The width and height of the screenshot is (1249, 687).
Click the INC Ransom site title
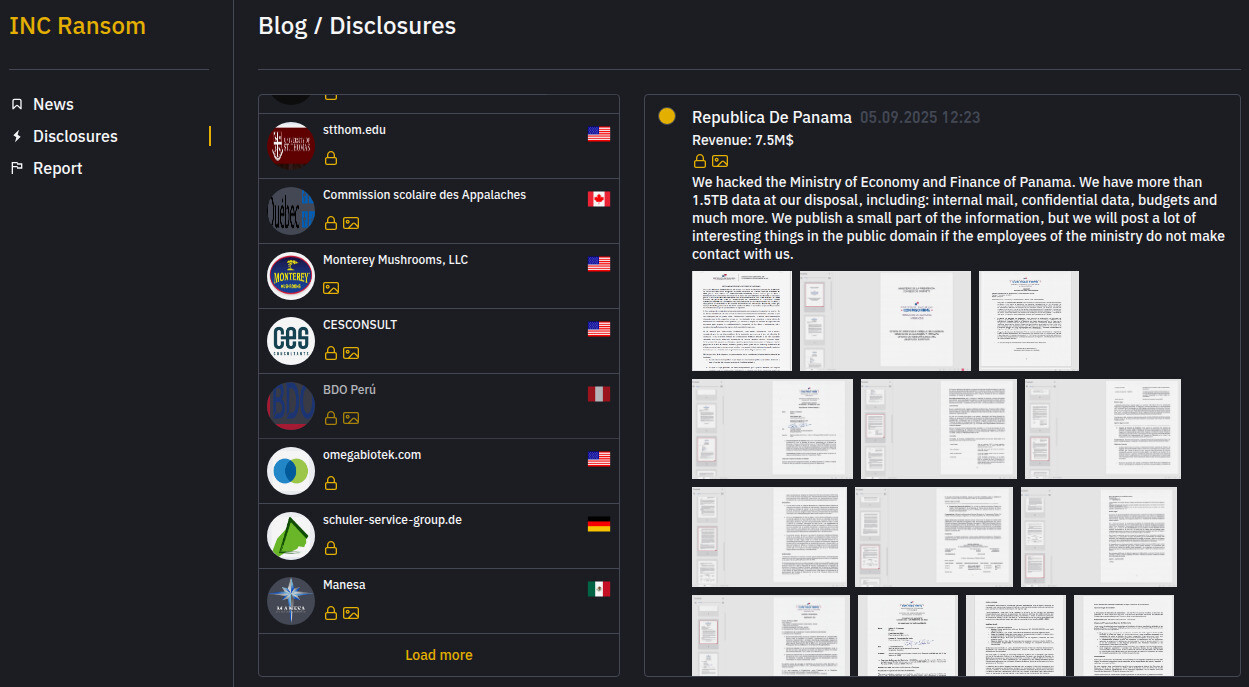(x=77, y=26)
